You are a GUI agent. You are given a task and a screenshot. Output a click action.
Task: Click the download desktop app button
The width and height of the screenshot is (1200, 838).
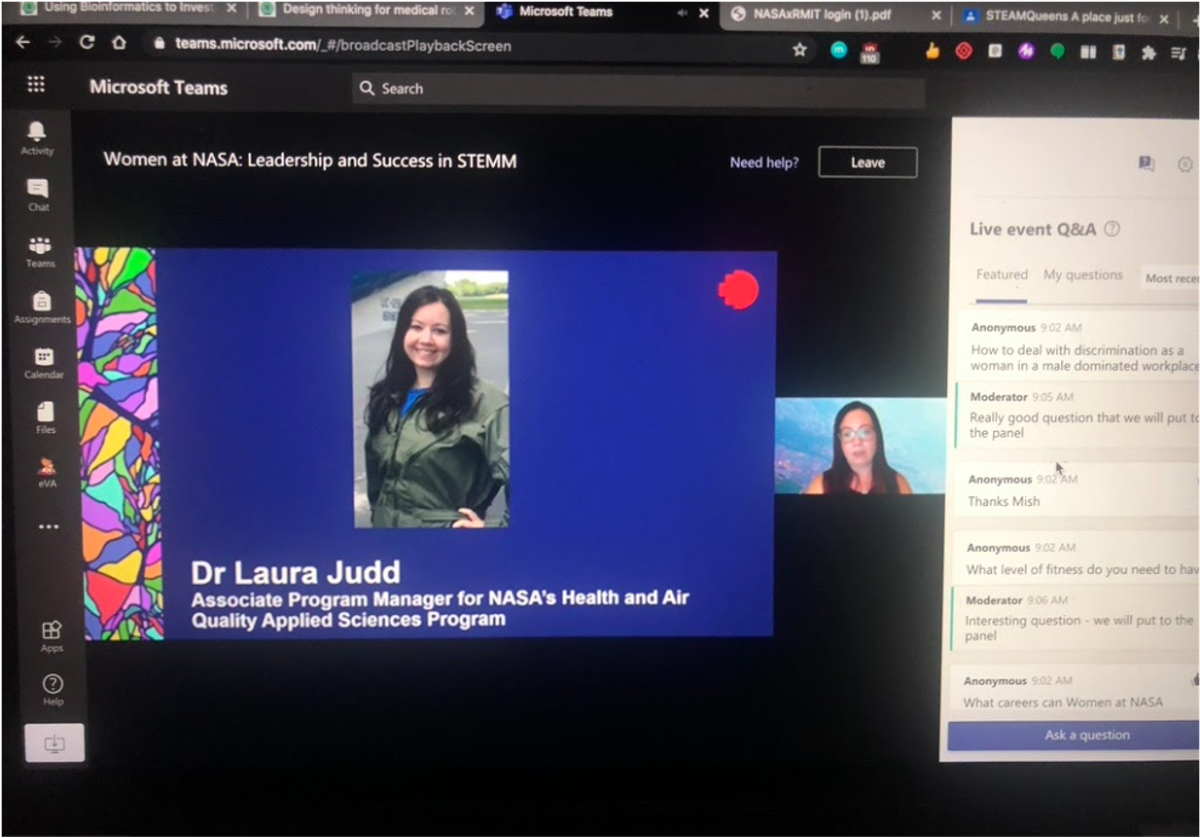tap(54, 743)
